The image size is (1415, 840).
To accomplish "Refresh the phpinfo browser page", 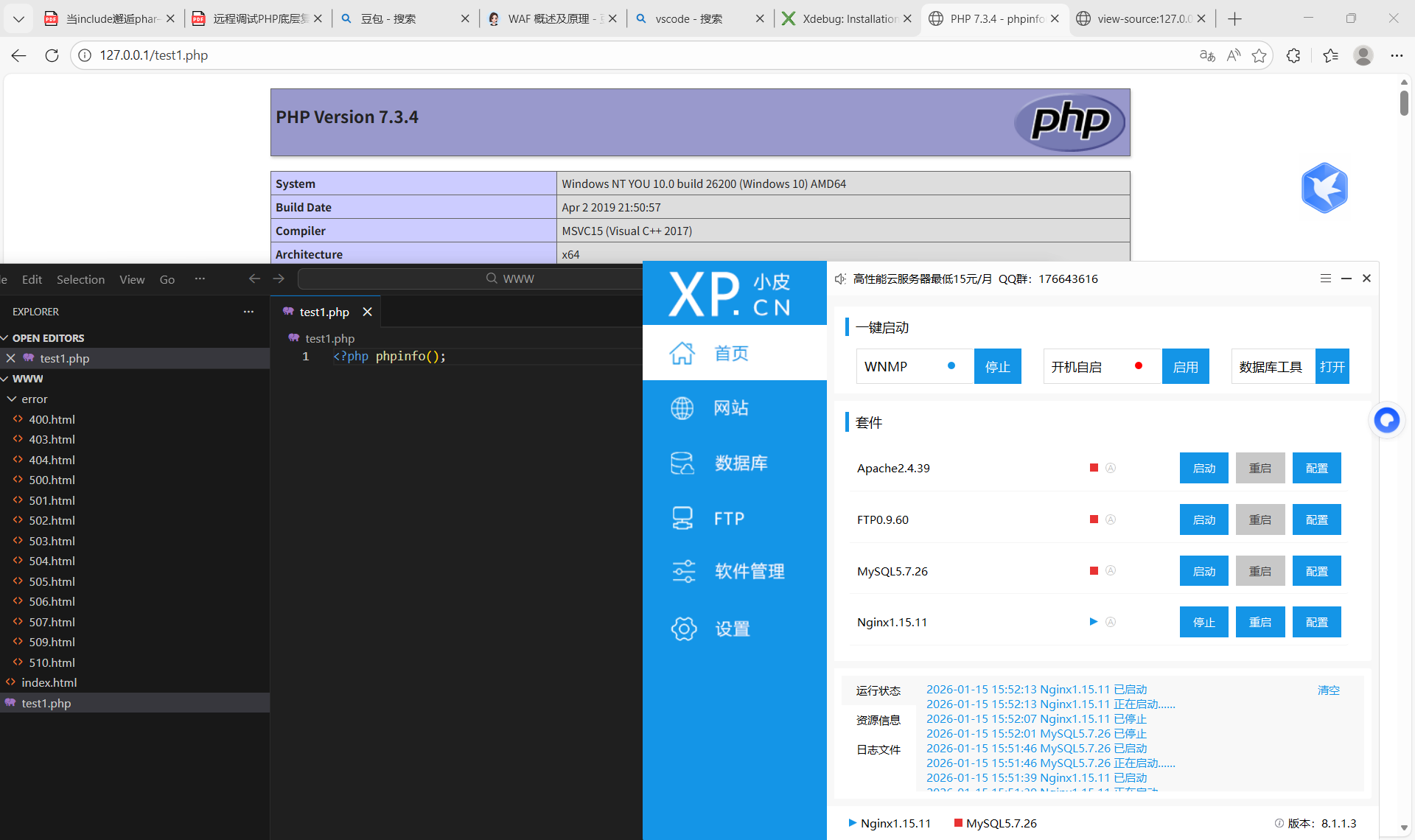I will pos(52,55).
